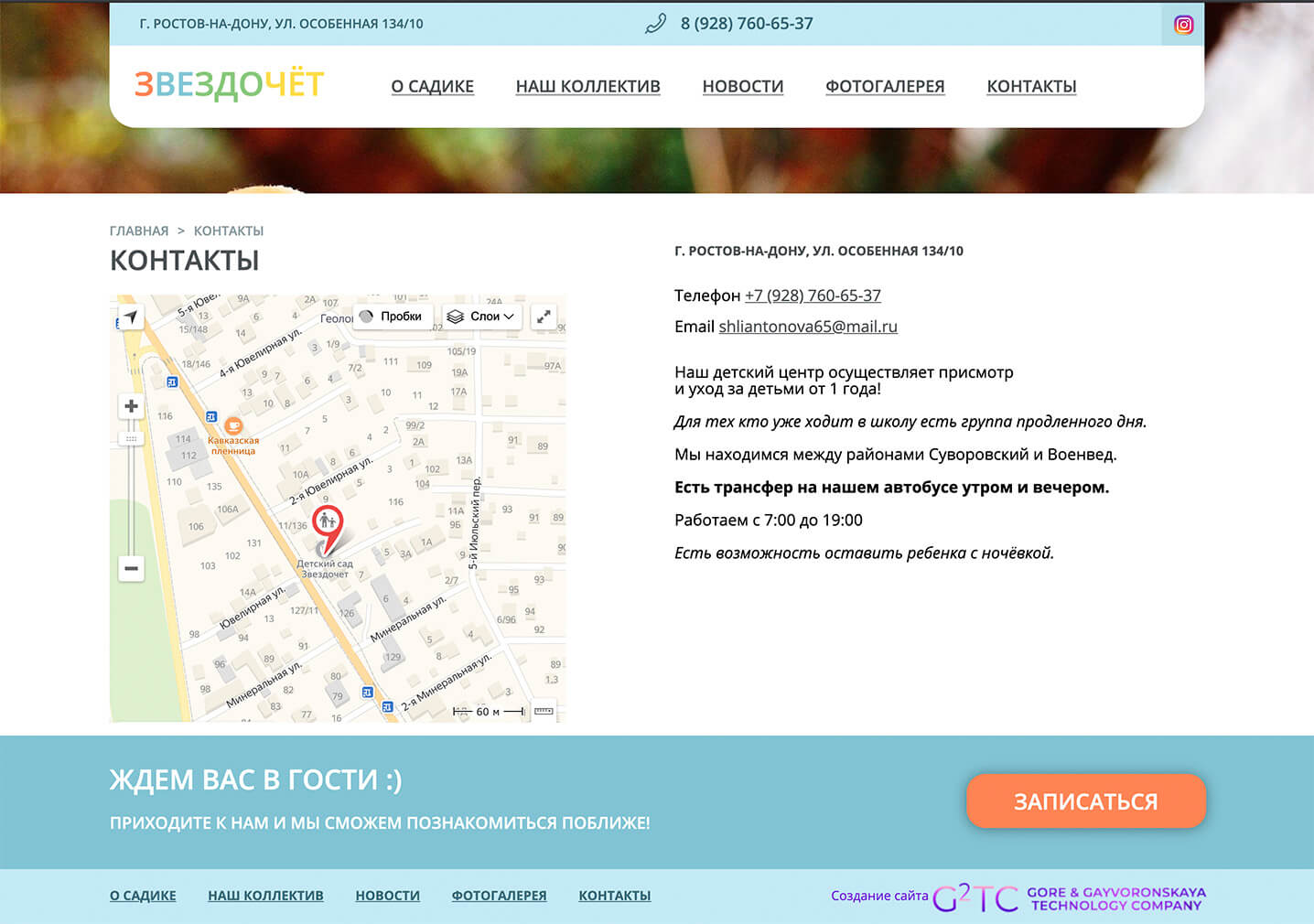Click the ЗВЕЗДОЧЁТ site logo
The width and height of the screenshot is (1314, 924).
pyautogui.click(x=229, y=84)
